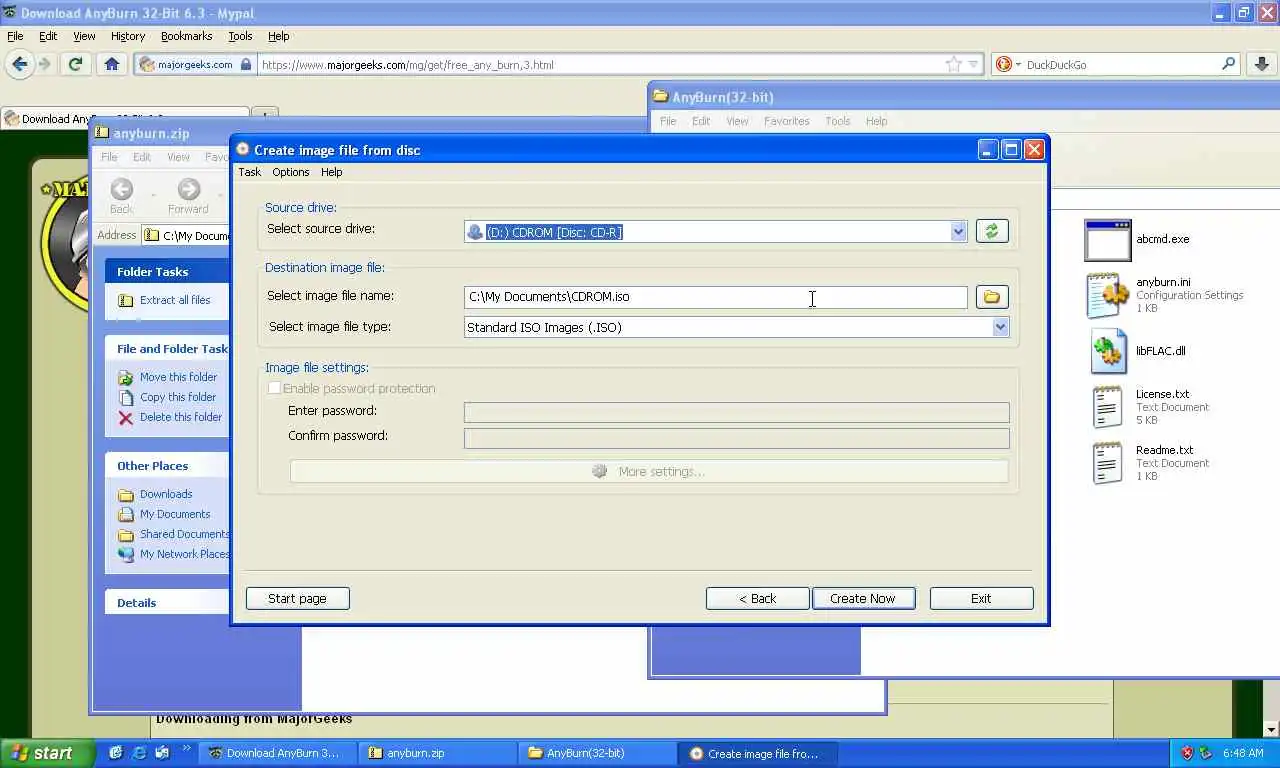Select libFLAC.dll file icon
The height and width of the screenshot is (768, 1280).
pos(1108,351)
